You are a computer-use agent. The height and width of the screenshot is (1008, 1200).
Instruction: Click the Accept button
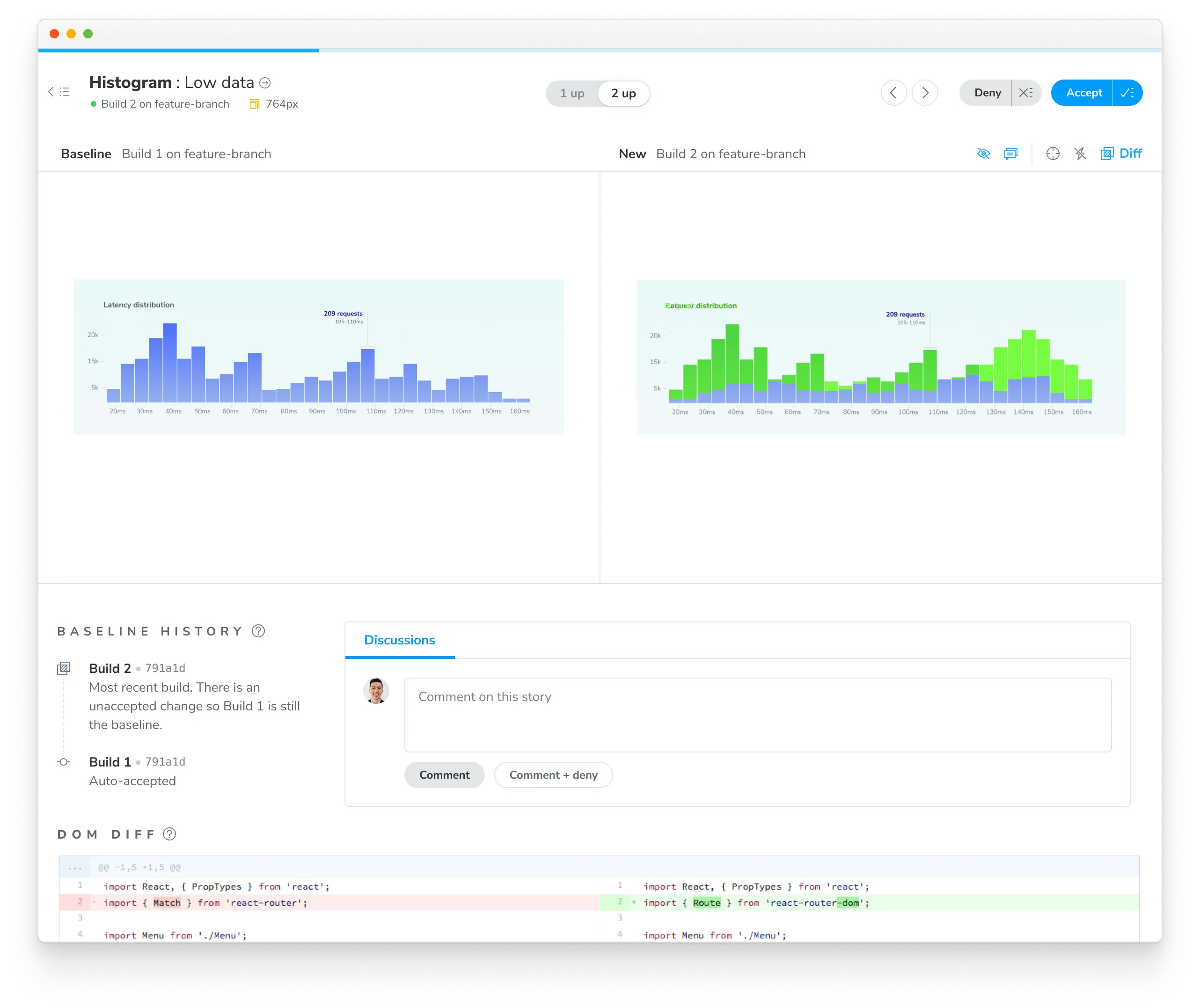click(1085, 92)
